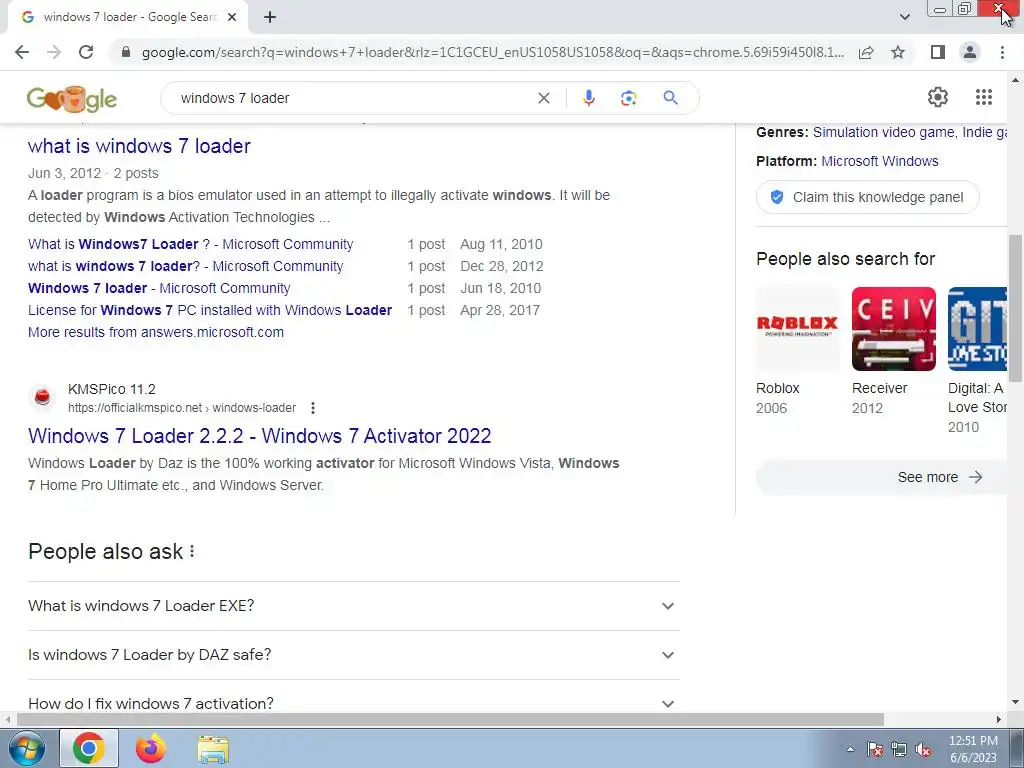
Task: Open 'Windows 7 Loader 2.2.2 - Windows 7 Activator 2022'
Action: pyautogui.click(x=260, y=436)
